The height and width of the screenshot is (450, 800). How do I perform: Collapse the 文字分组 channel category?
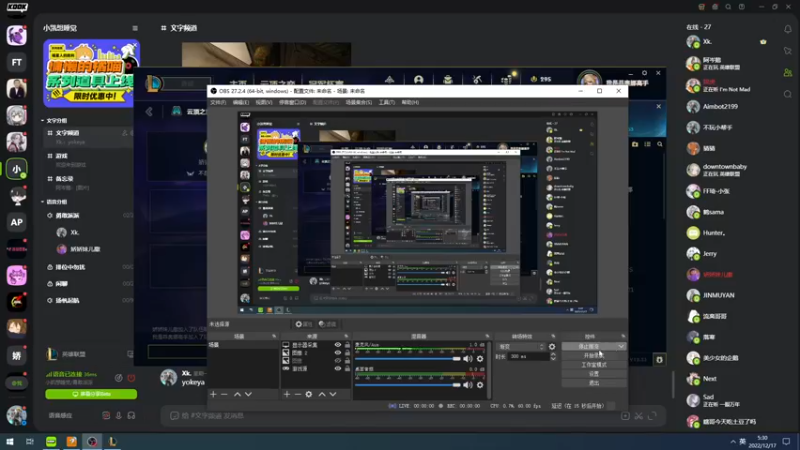pos(54,121)
